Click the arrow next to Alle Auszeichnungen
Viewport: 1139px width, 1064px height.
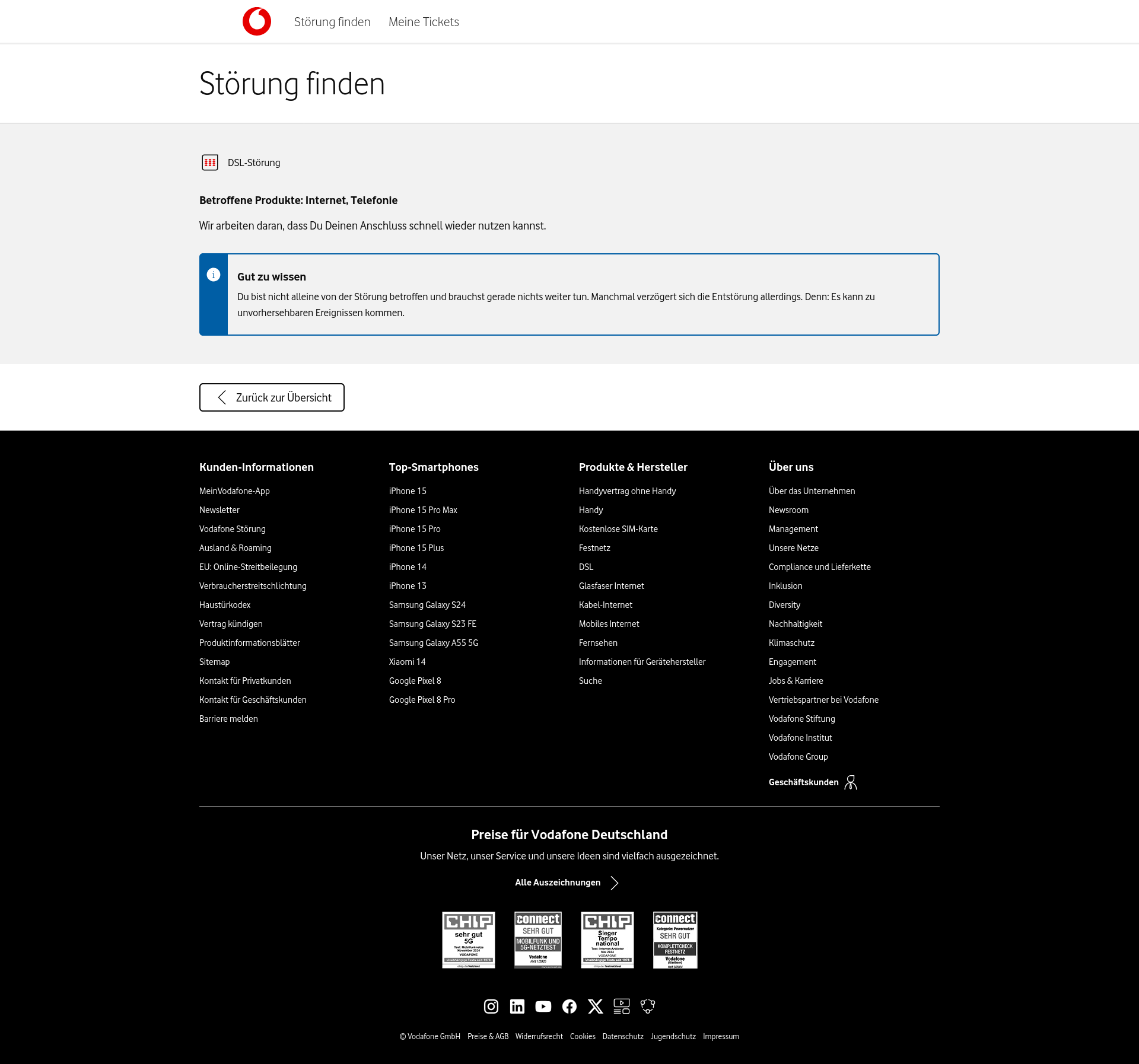point(615,883)
